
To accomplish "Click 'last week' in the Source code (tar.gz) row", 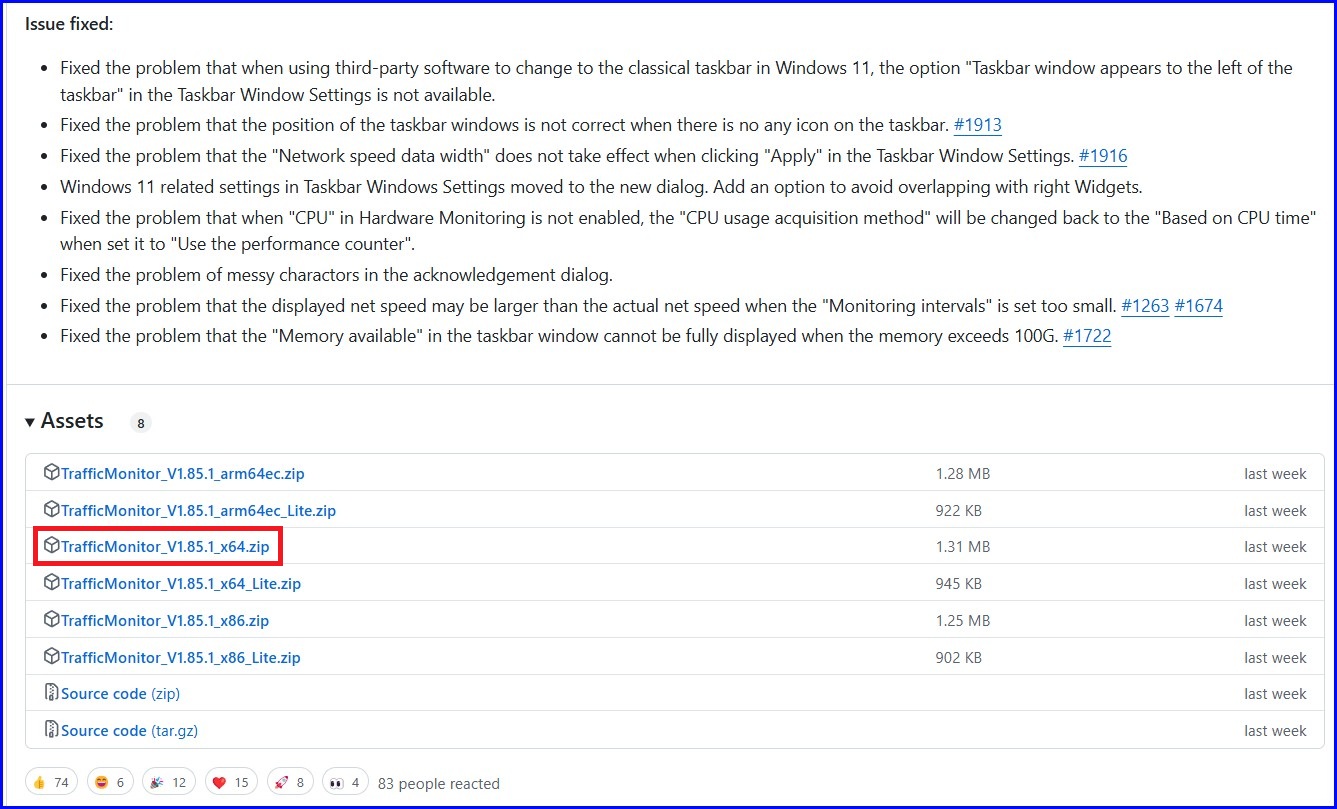I will tap(1275, 731).
